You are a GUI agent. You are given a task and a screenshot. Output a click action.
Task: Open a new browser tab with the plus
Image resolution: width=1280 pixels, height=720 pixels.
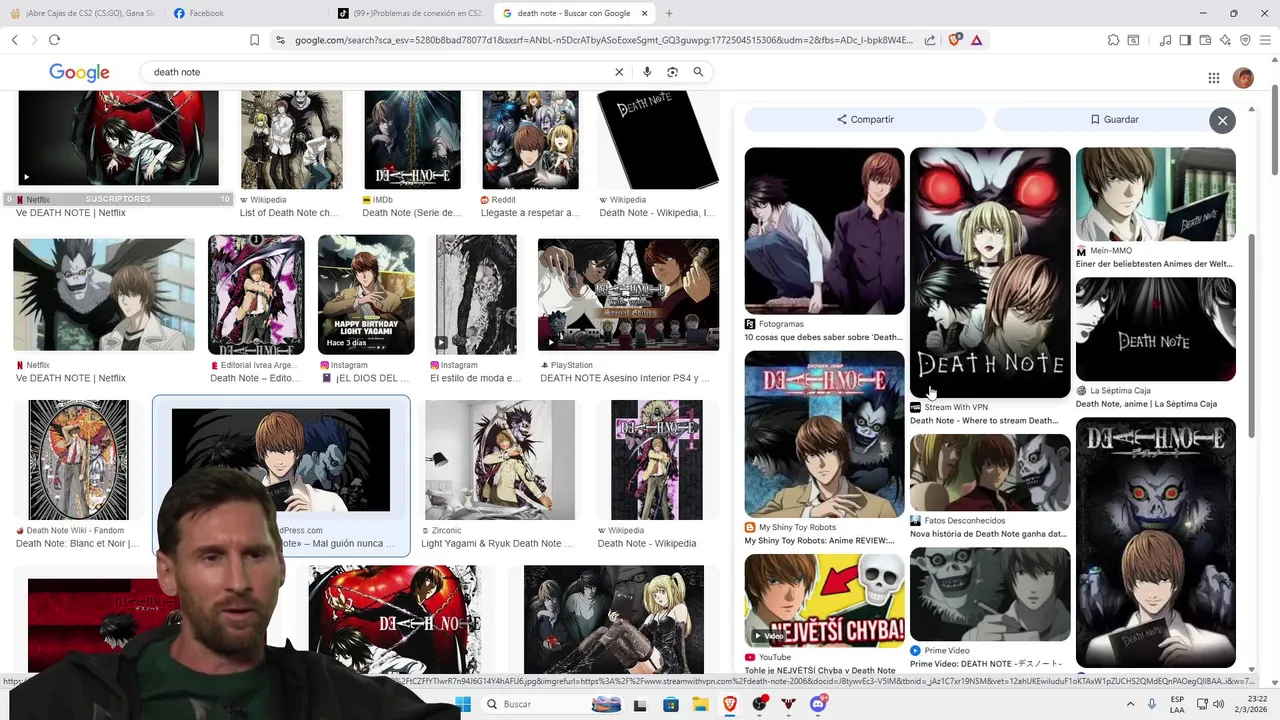669,13
